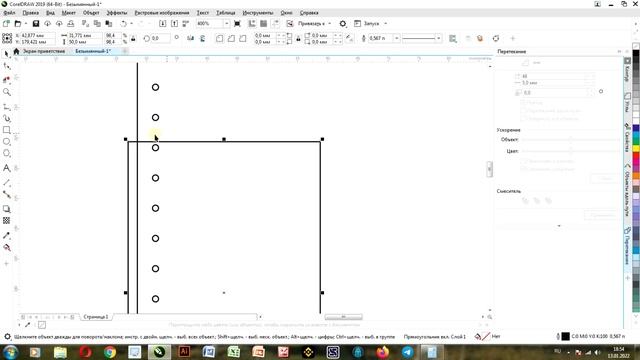The width and height of the screenshot is (640, 360).
Task: Open the Свойства docker side tab
Action: tap(627, 138)
